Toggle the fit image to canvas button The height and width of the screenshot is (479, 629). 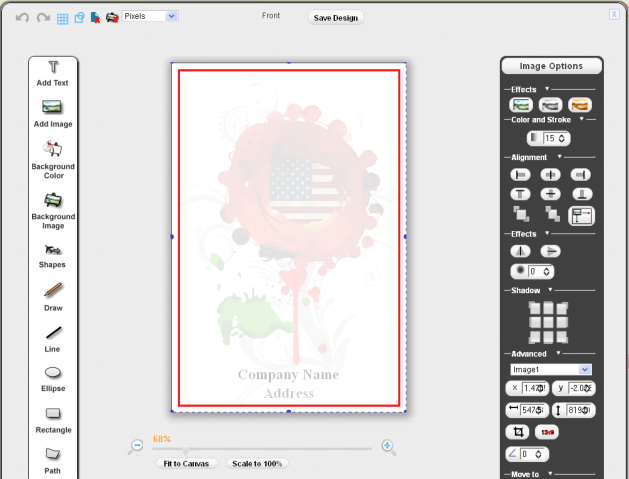pos(581,216)
